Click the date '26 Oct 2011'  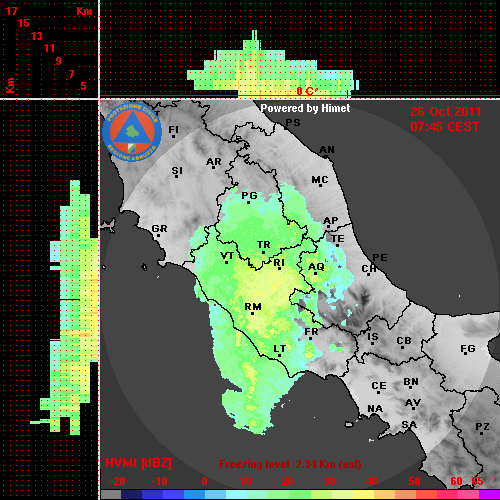(446, 112)
